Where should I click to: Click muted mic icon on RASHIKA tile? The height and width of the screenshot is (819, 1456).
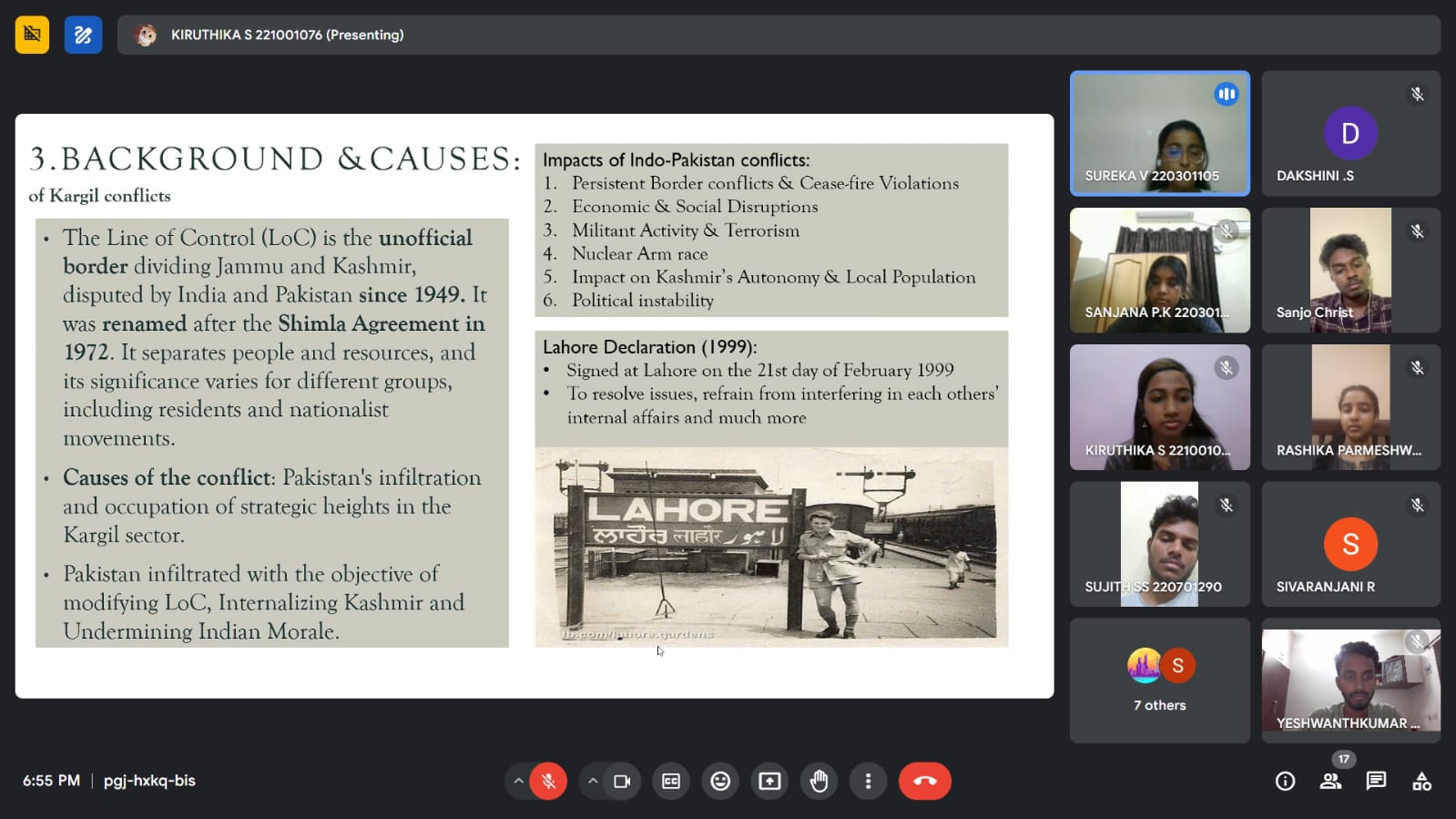[1417, 367]
